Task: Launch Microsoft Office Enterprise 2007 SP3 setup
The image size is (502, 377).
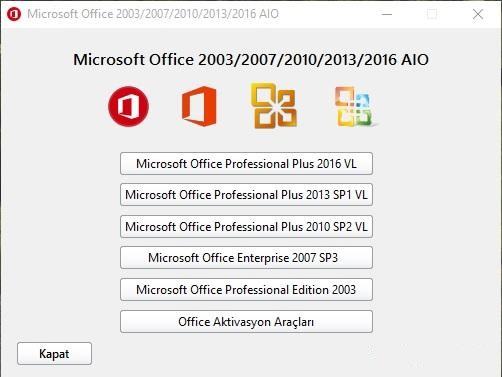Action: (x=246, y=258)
